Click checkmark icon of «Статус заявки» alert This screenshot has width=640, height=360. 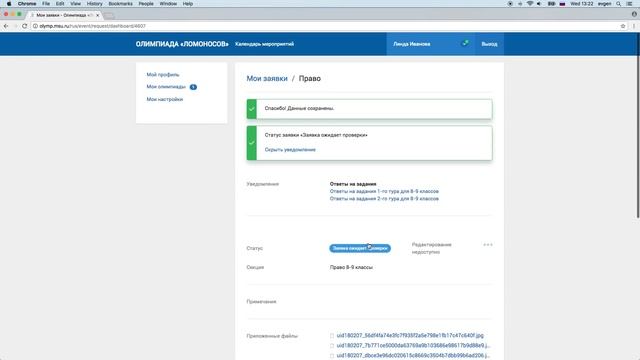251,143
